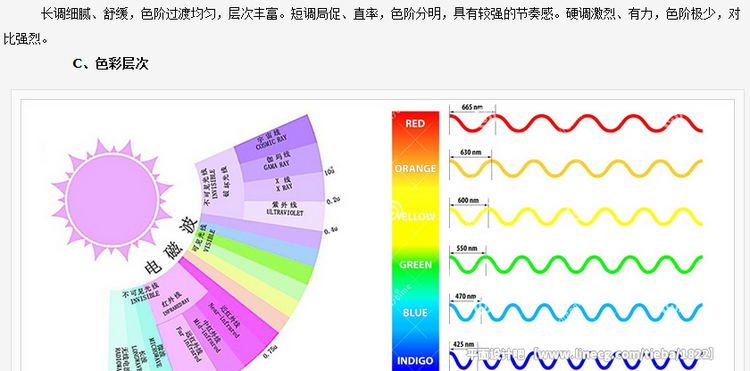This screenshot has height=371, width=750.
Task: Click the "YELLOW" label on the spectrum bar
Action: click(x=415, y=217)
